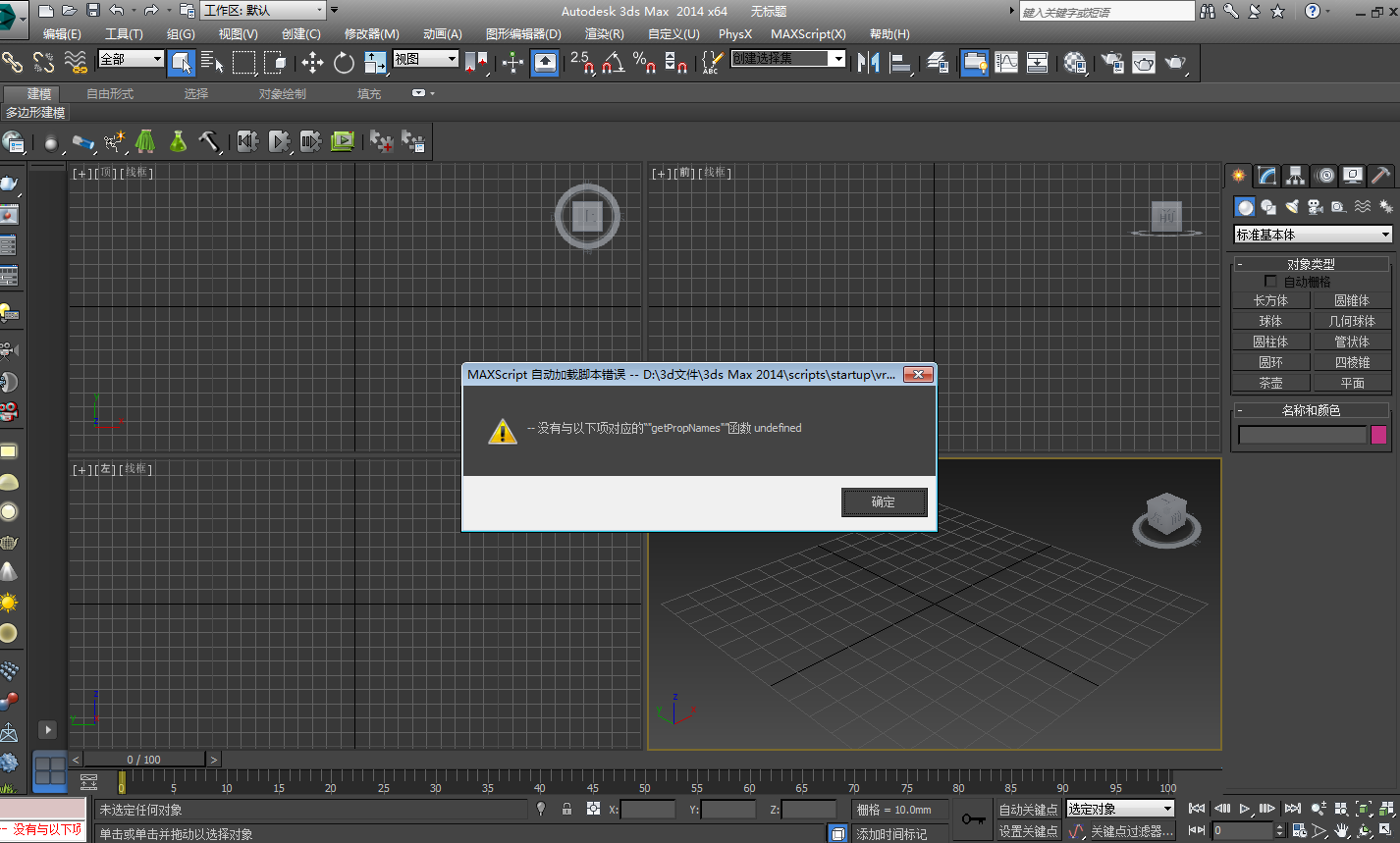This screenshot has height=843, width=1400.
Task: Toggle the Selection Lock padlock
Action: (566, 809)
